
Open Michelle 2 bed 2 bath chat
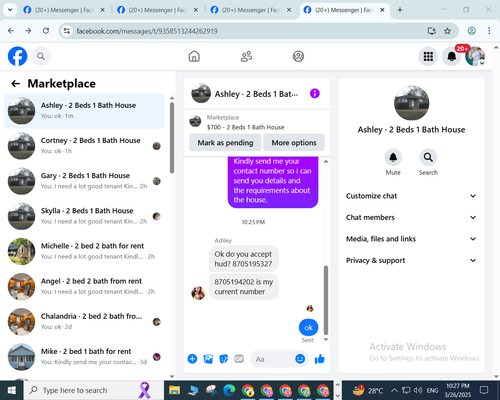click(x=84, y=251)
